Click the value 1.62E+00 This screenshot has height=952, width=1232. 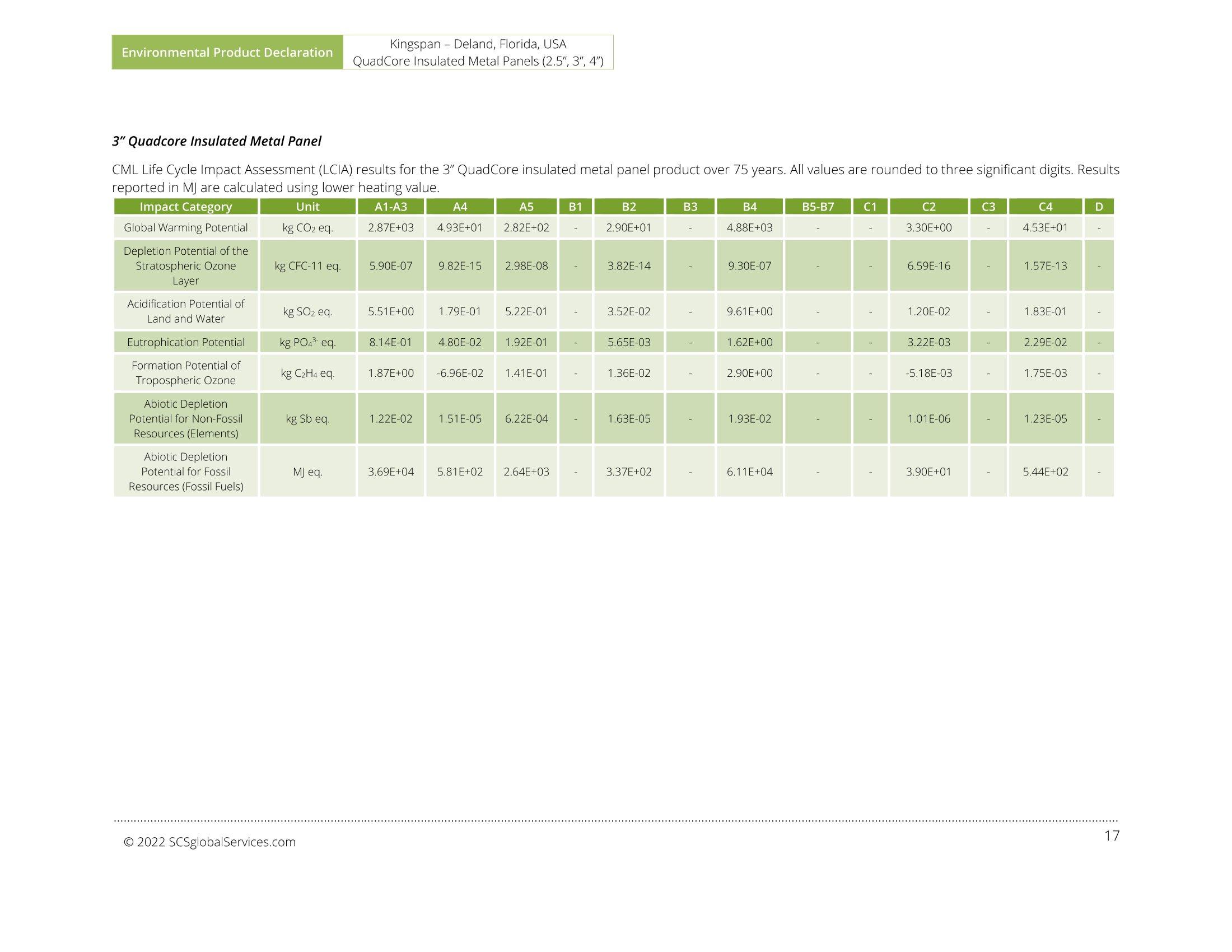750,342
